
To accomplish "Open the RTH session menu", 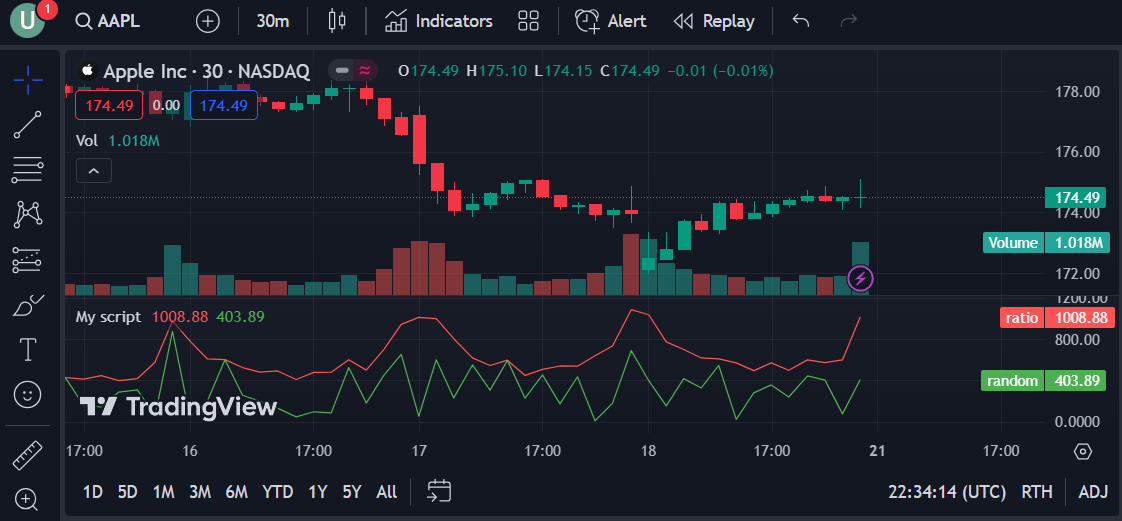I will (x=1037, y=492).
